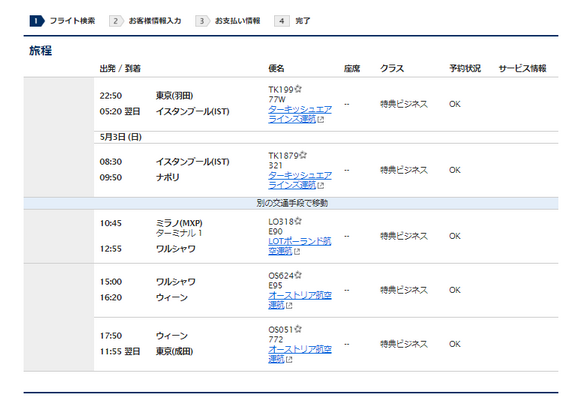Screen dimensions: 578x396
Task: Click the サービス情報 column header
Action: [522, 69]
